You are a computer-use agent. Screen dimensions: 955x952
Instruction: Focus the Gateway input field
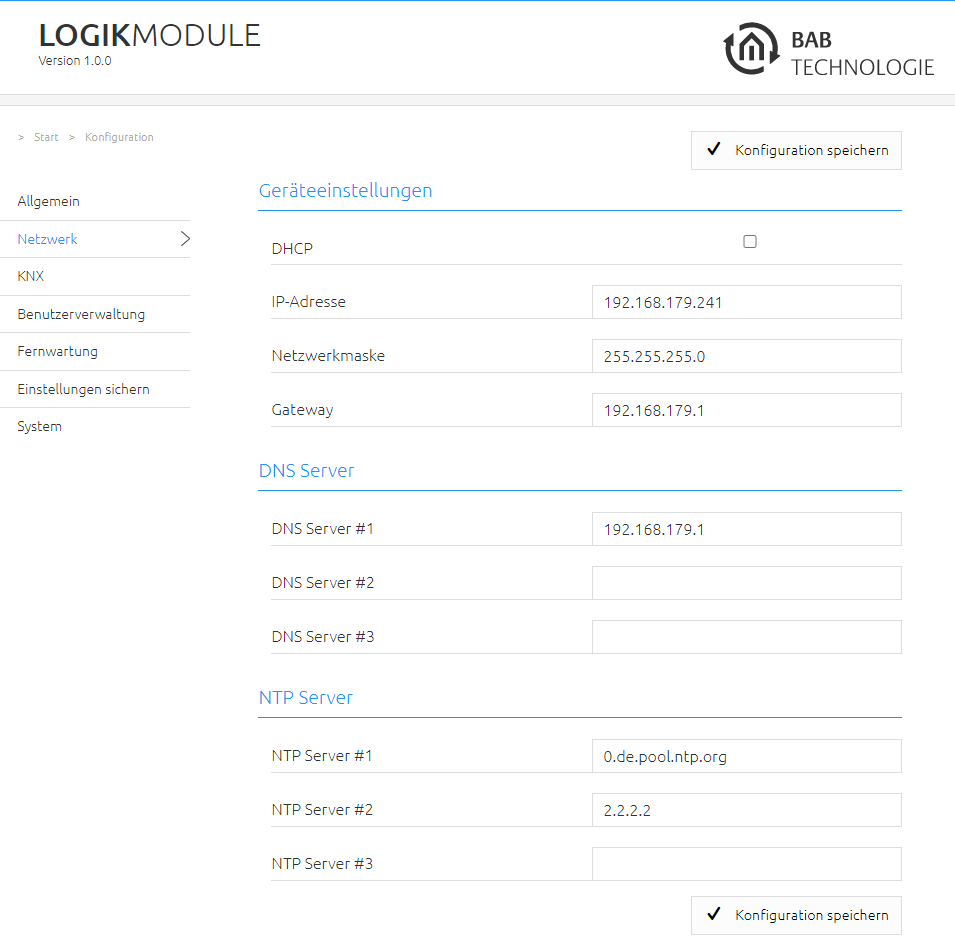coord(747,410)
